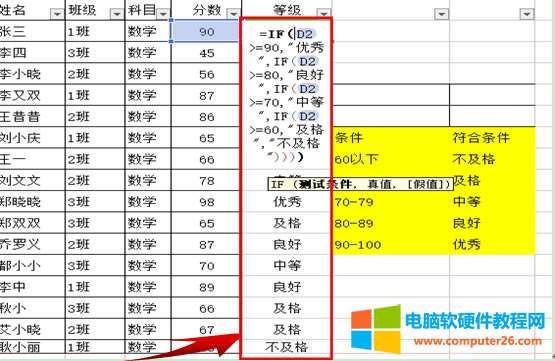Select the yellow 优秀 cell beside 90-100

493,244
